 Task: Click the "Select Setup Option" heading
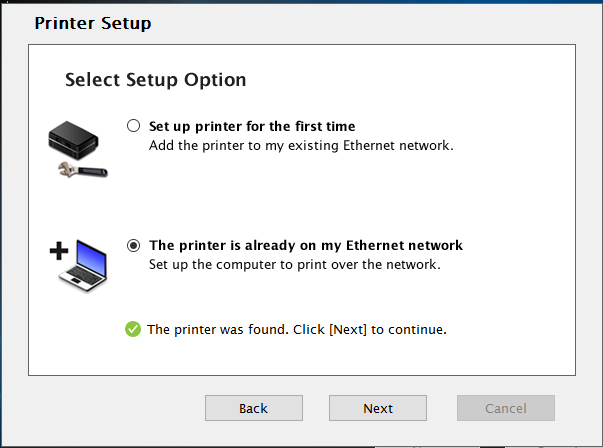pos(155,80)
